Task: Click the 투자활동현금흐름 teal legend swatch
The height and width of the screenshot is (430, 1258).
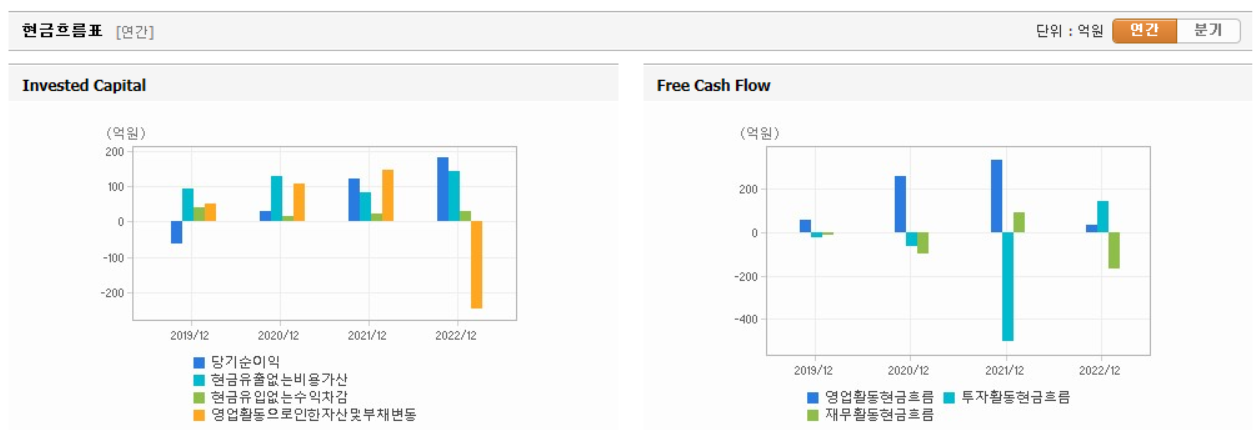Action: coord(949,397)
